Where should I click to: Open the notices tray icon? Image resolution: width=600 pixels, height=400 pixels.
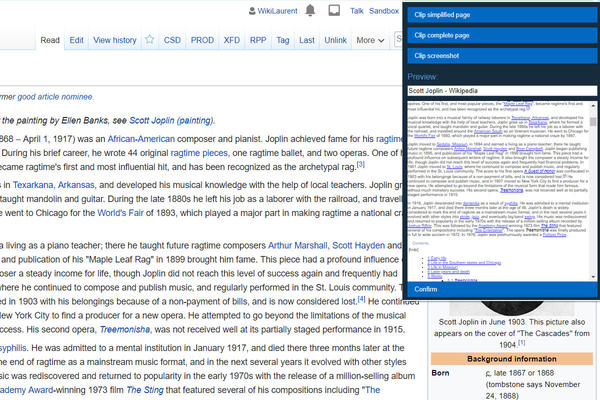point(335,12)
